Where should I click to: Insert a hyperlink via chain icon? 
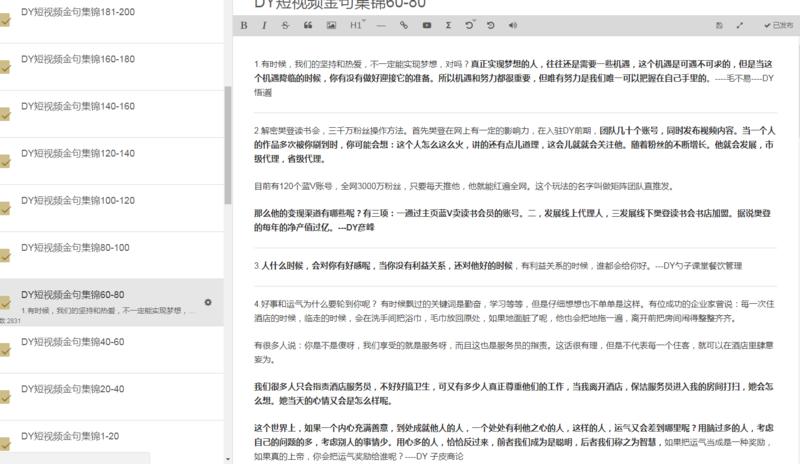coord(404,25)
